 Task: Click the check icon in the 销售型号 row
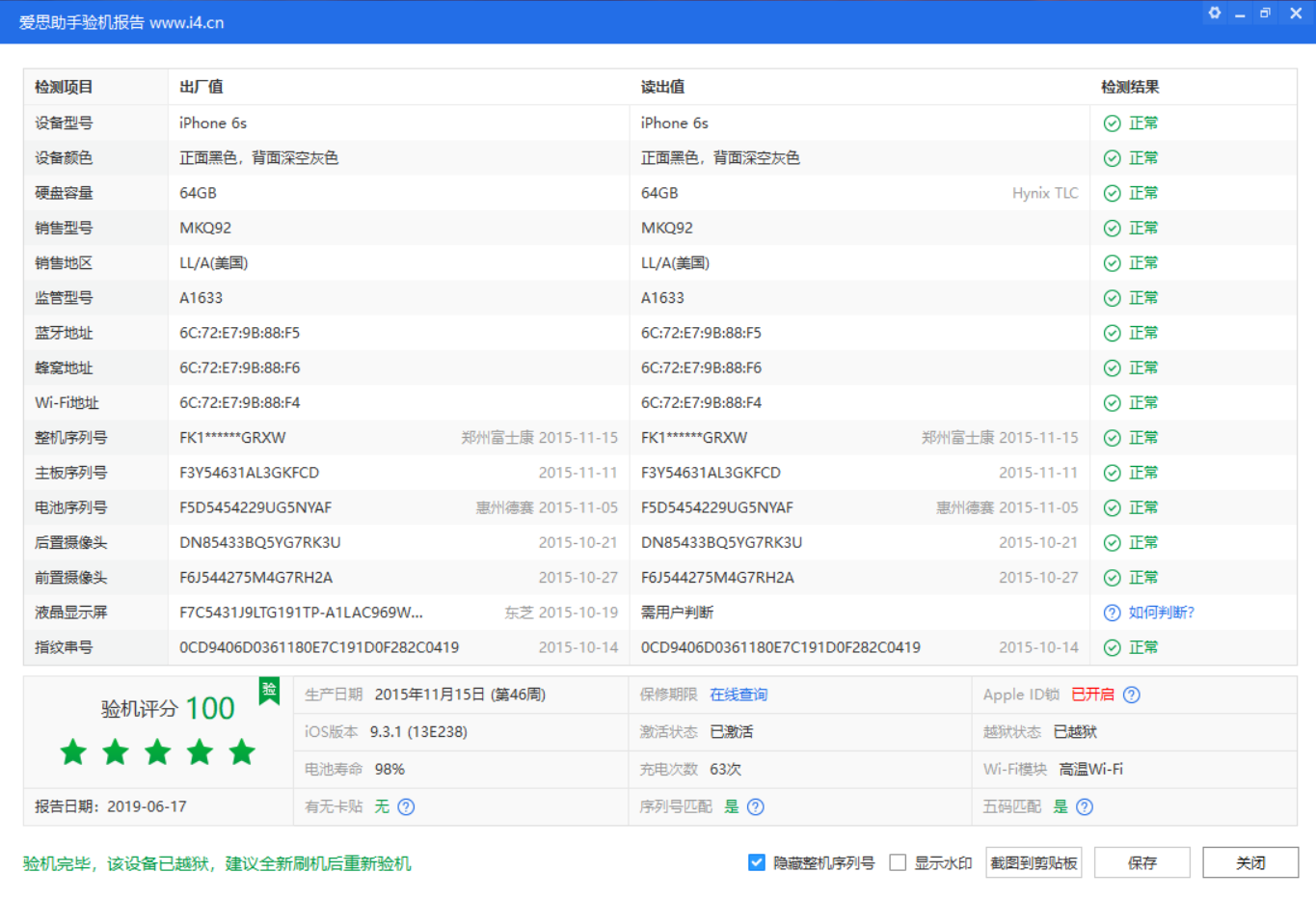[1112, 228]
